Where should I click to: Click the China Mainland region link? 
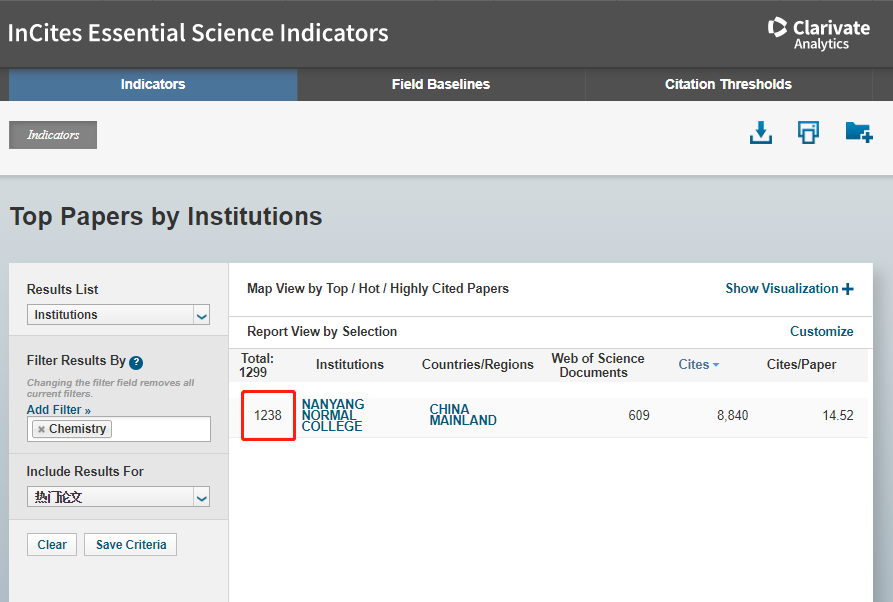pos(462,415)
